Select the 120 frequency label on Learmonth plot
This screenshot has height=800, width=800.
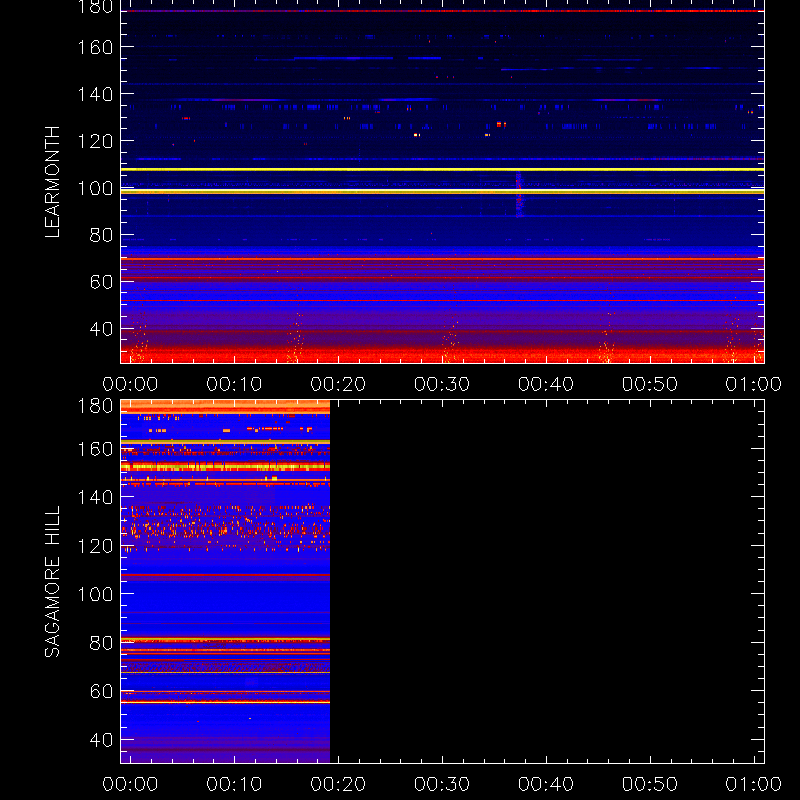(95, 141)
